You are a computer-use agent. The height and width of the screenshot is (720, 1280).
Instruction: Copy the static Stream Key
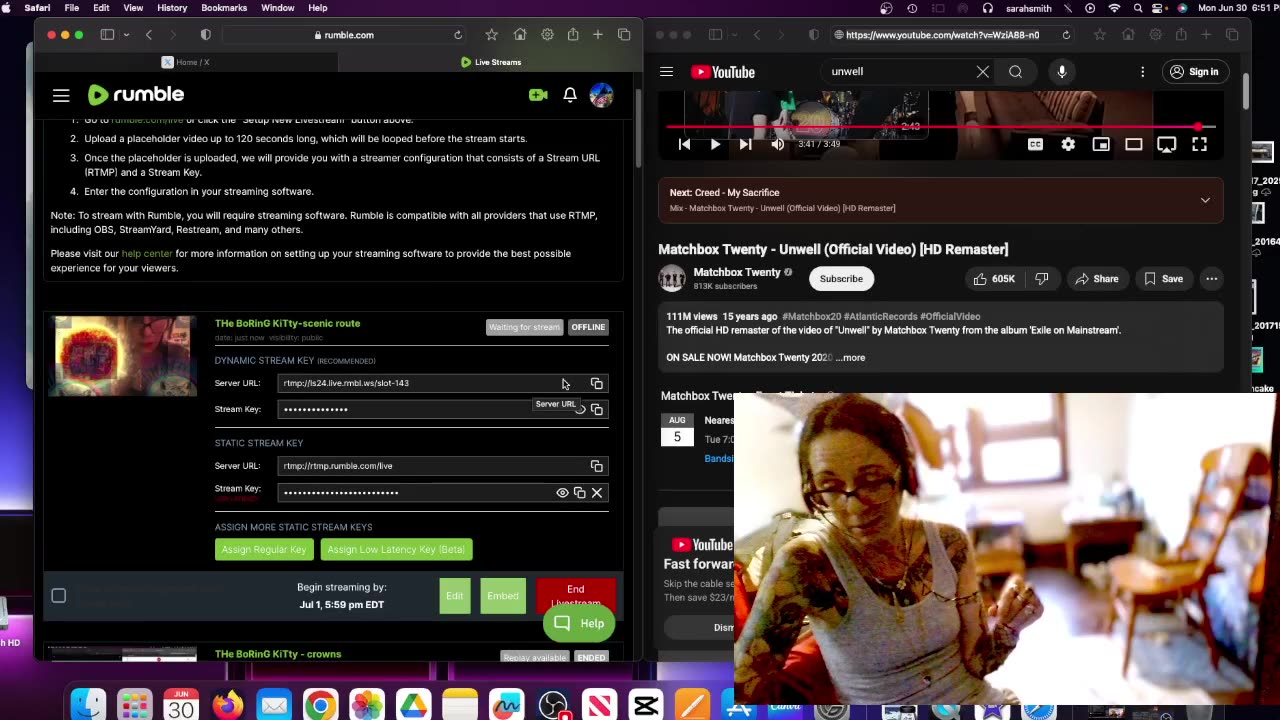pyautogui.click(x=580, y=493)
